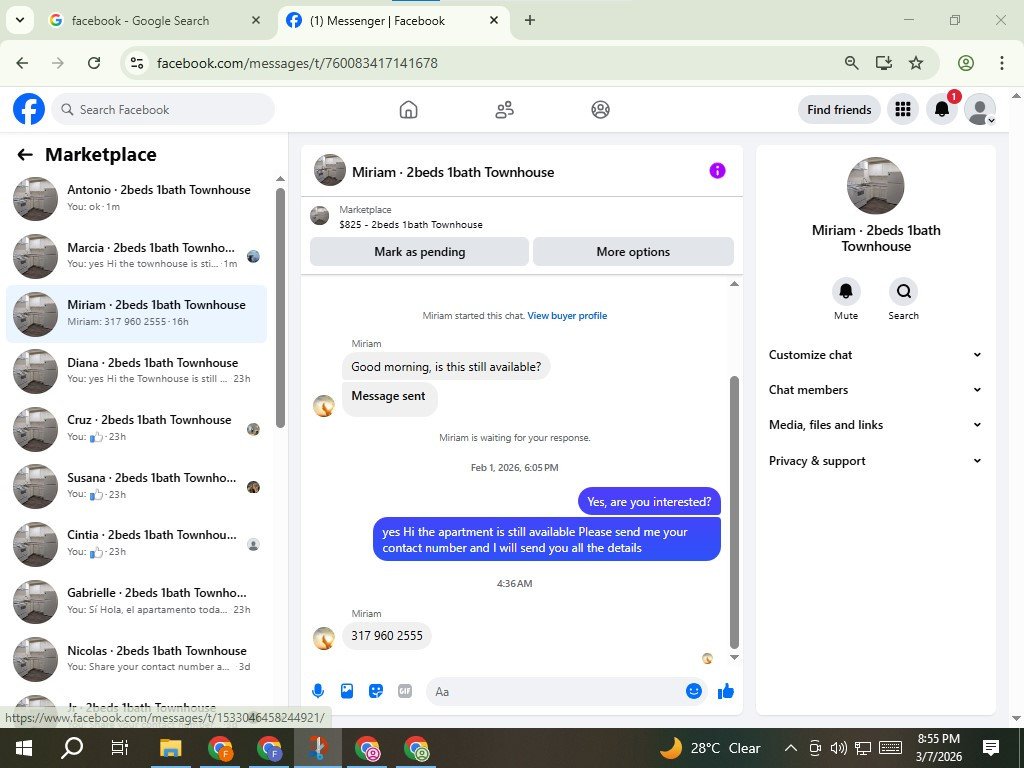Mute the Miriam conversation
This screenshot has height=768, width=1024.
846,291
